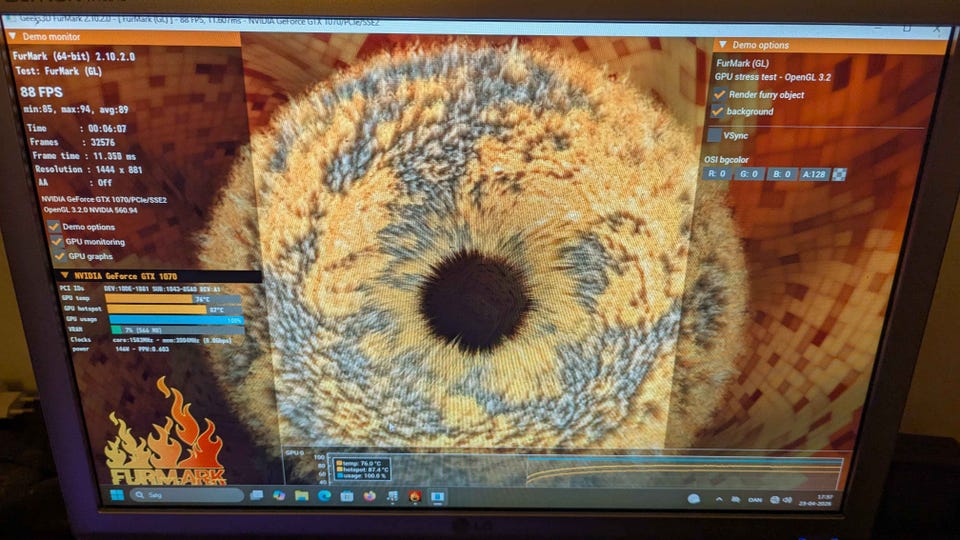Viewport: 960px width, 540px height.
Task: Switch the DAN input language indicator
Action: point(755,500)
